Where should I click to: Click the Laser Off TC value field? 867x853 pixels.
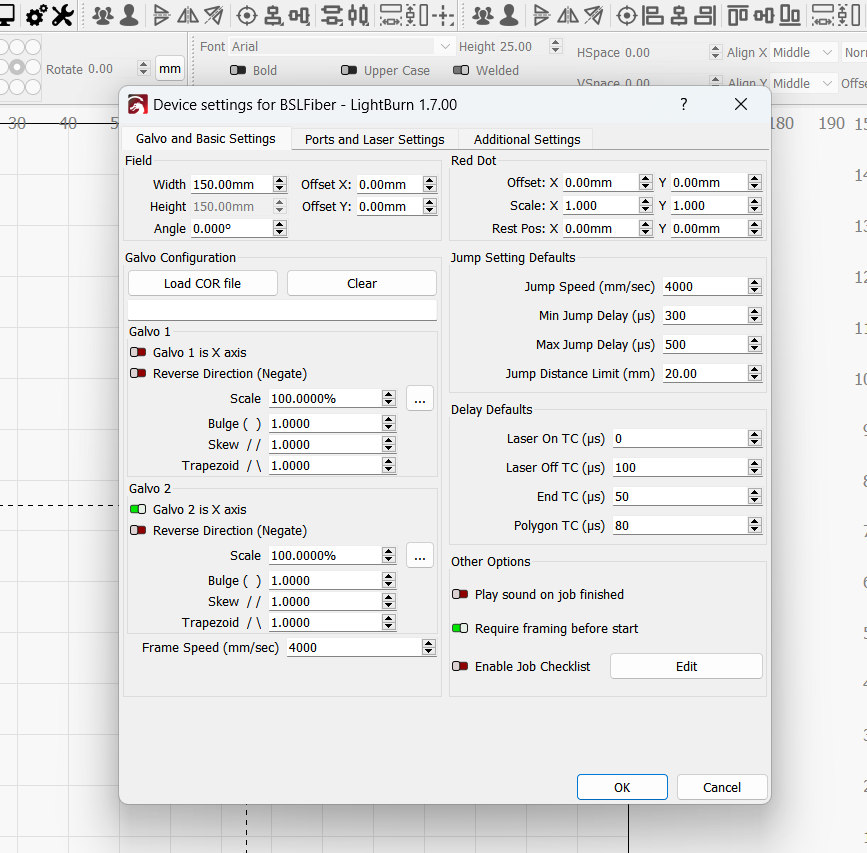pos(681,468)
